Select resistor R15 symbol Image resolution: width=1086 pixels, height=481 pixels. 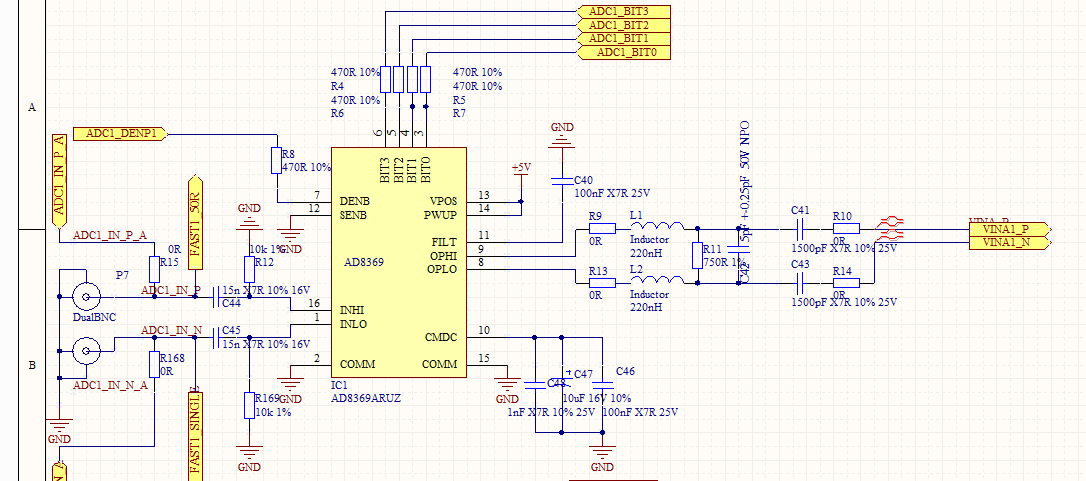(x=154, y=270)
